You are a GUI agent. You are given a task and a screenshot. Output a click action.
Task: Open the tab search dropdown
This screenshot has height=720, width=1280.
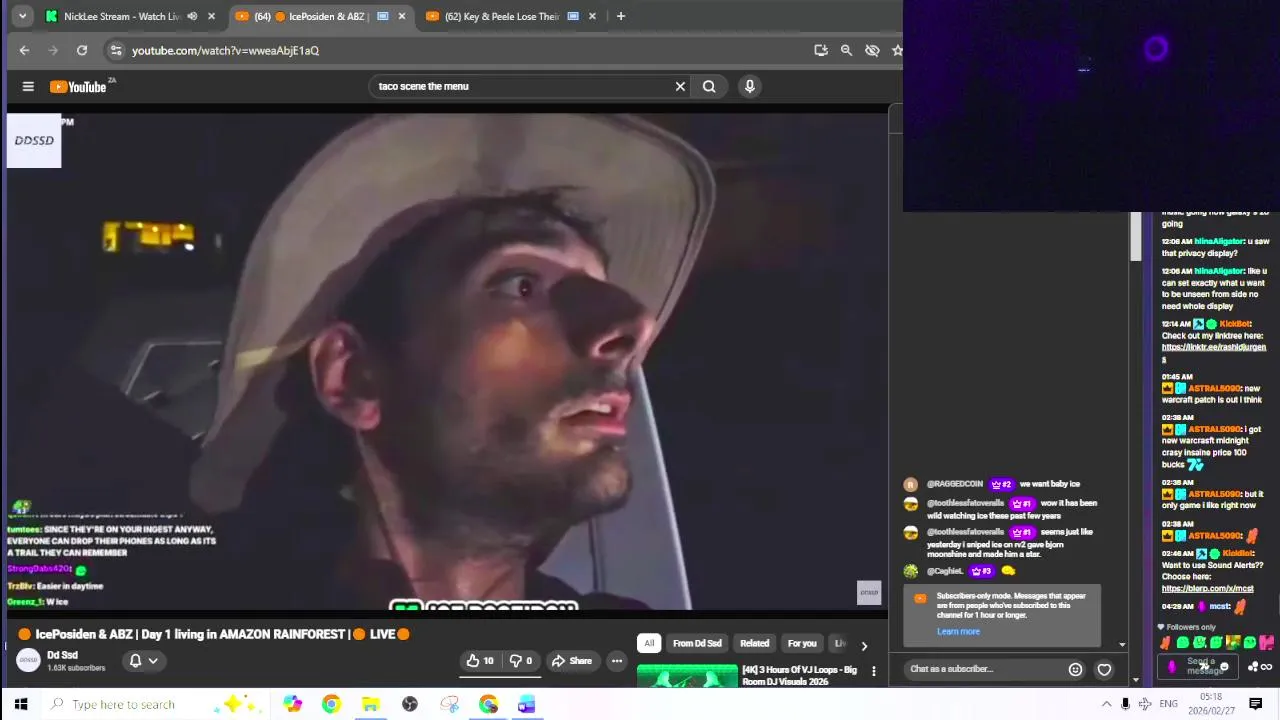[22, 16]
